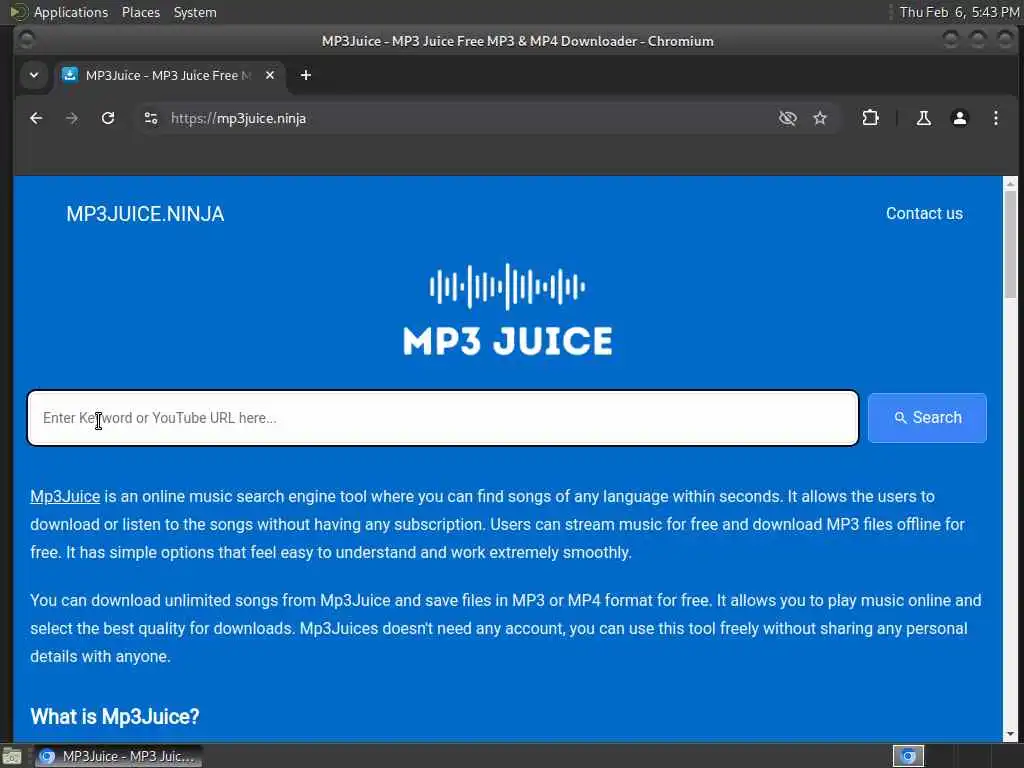1024x768 pixels.
Task: Expand the tab search dropdown
Action: [34, 75]
